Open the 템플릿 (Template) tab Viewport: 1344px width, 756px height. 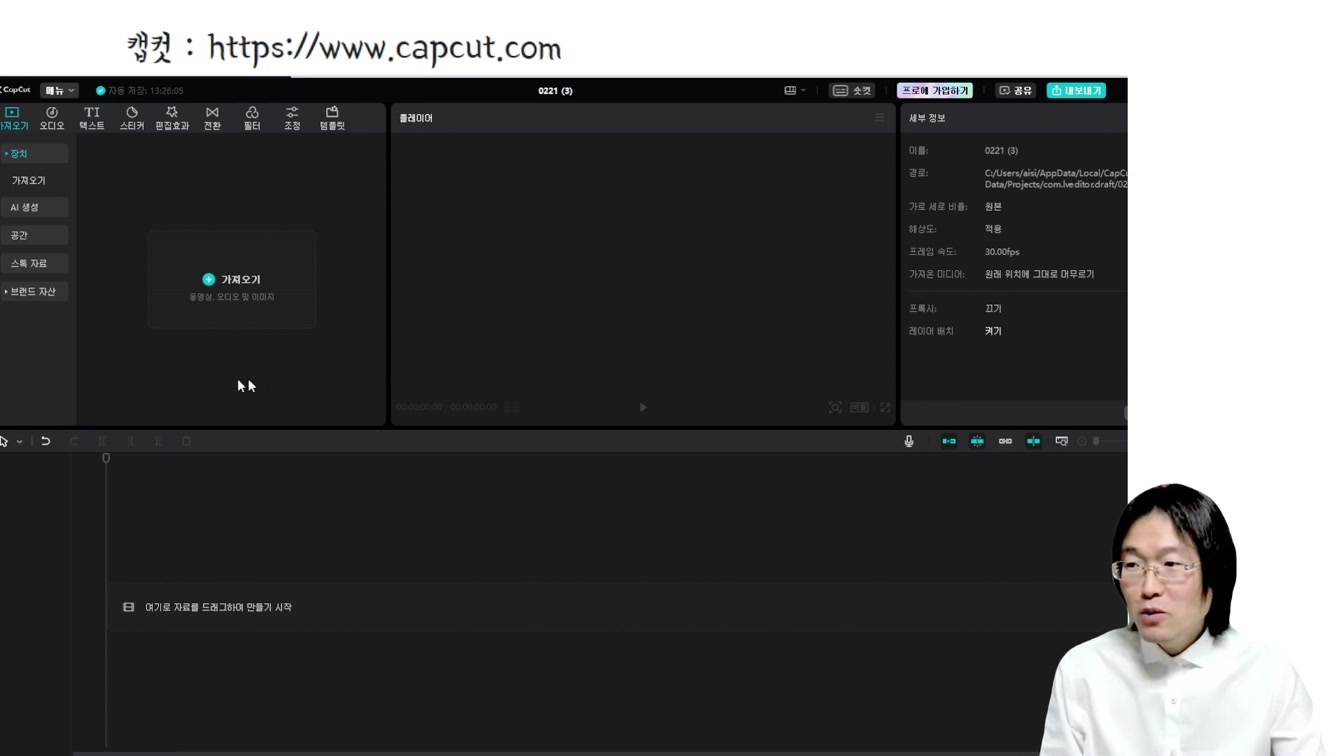pyautogui.click(x=332, y=118)
